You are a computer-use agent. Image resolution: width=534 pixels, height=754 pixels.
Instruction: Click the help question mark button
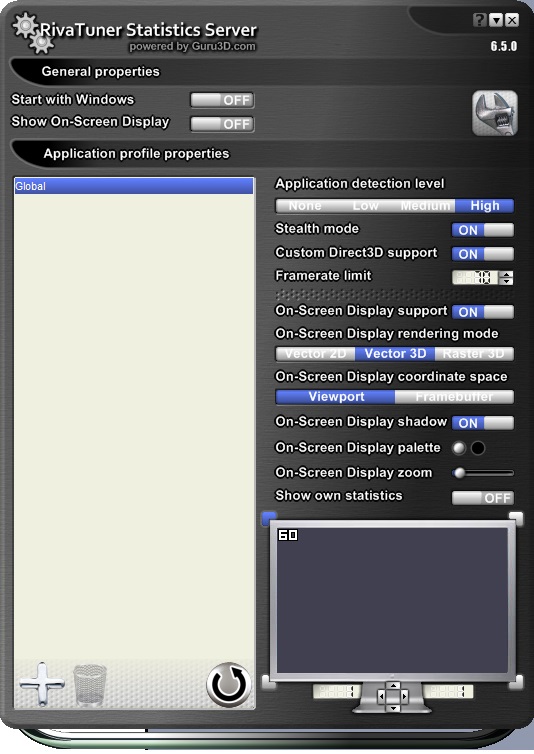pyautogui.click(x=479, y=20)
